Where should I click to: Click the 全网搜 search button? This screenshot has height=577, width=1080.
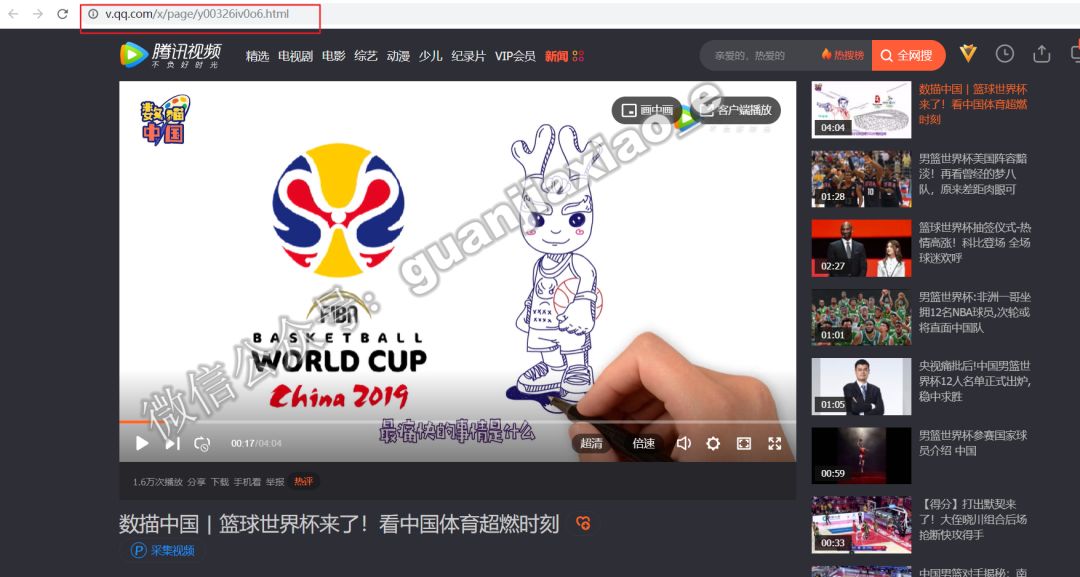point(910,55)
